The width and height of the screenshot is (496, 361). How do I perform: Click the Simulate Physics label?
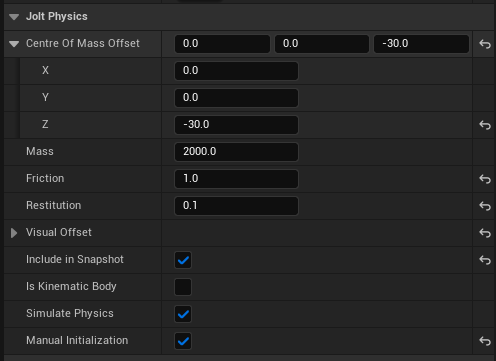pos(70,313)
